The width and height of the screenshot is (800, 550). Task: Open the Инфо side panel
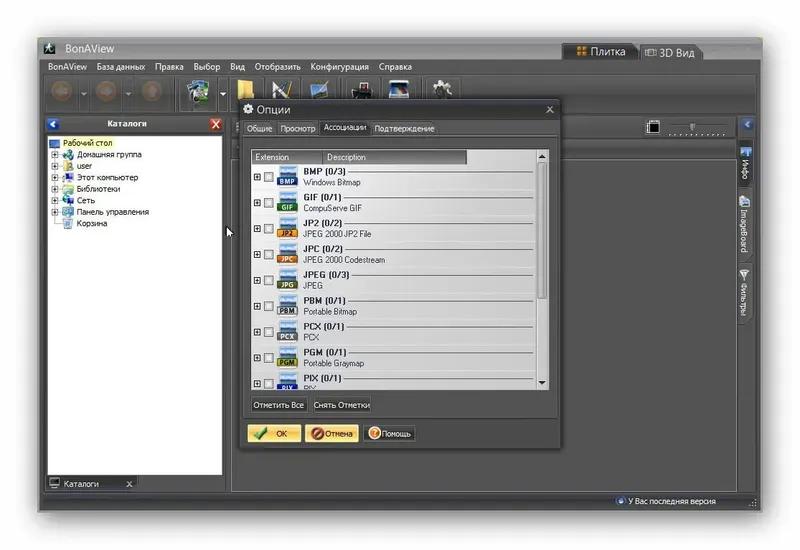click(x=745, y=163)
